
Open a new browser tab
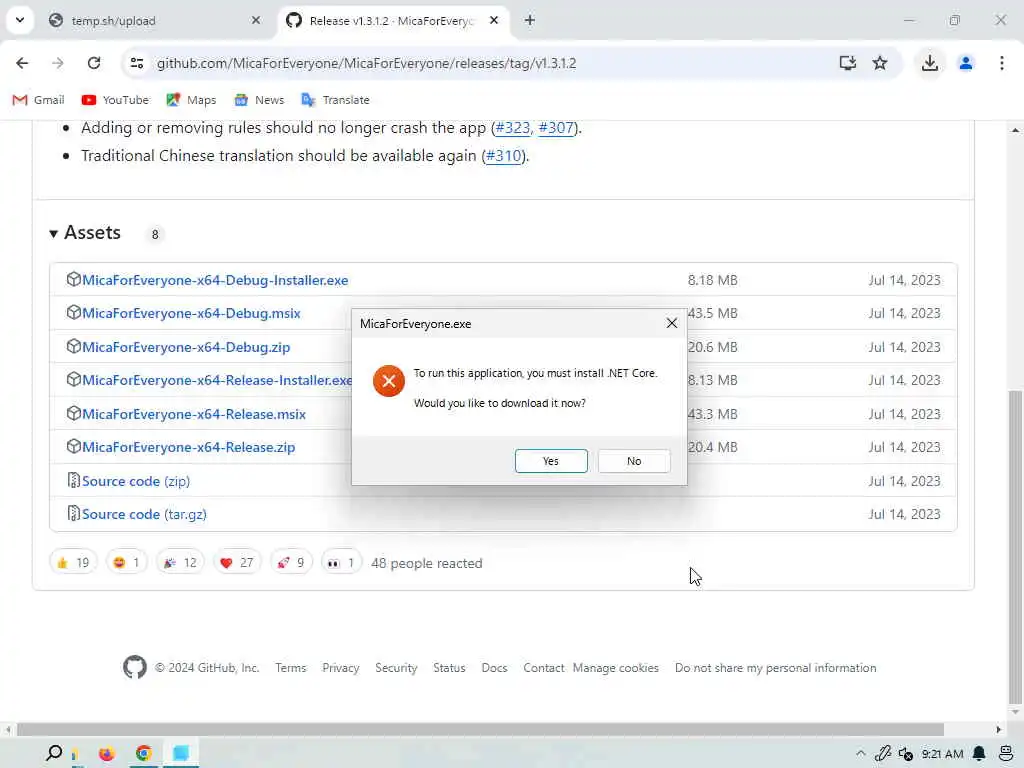pyautogui.click(x=530, y=21)
